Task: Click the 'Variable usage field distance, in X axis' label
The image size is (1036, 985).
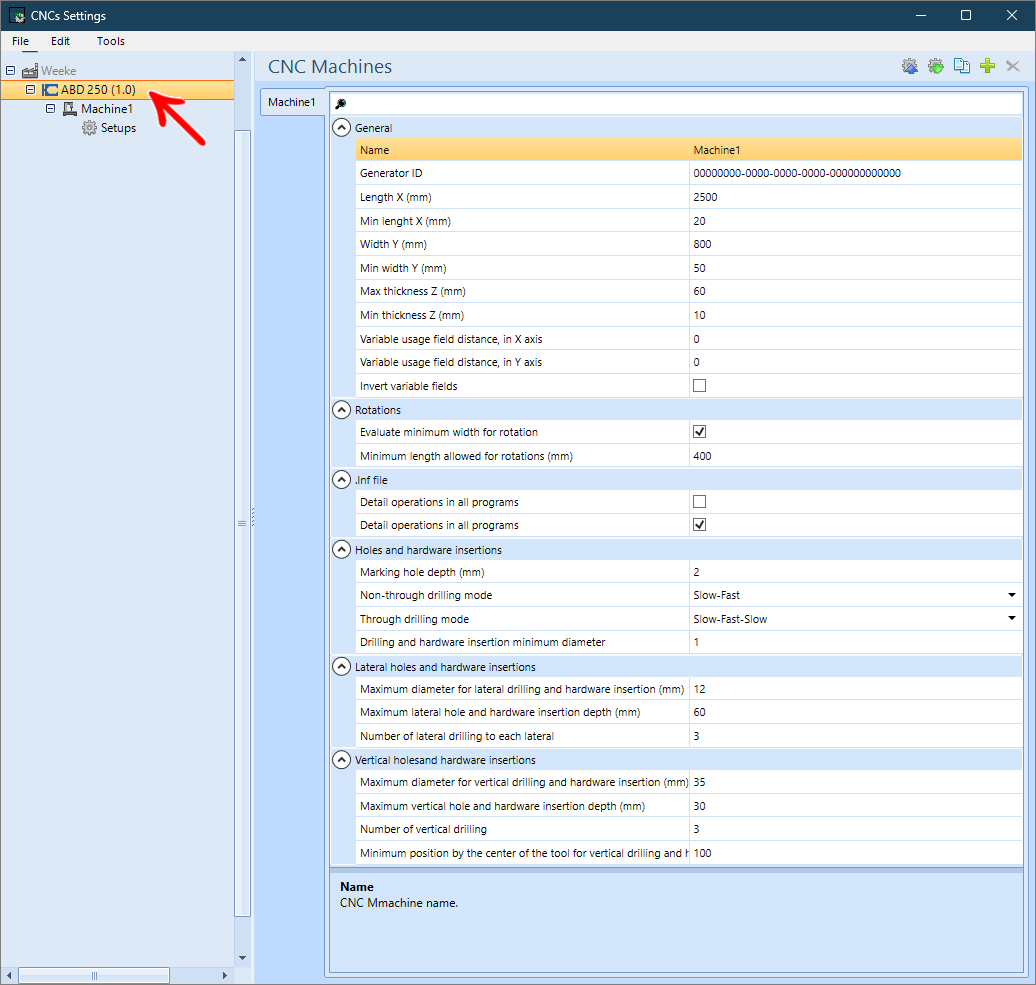Action: click(x=451, y=340)
